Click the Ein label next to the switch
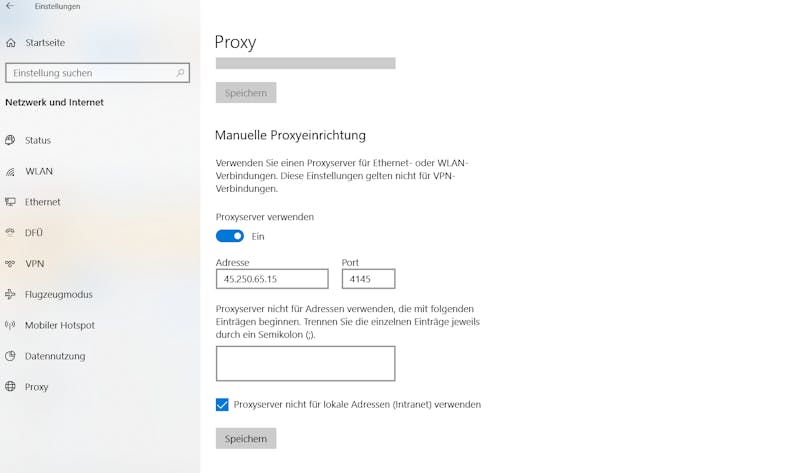Viewport: 800px width, 473px height. tap(258, 236)
